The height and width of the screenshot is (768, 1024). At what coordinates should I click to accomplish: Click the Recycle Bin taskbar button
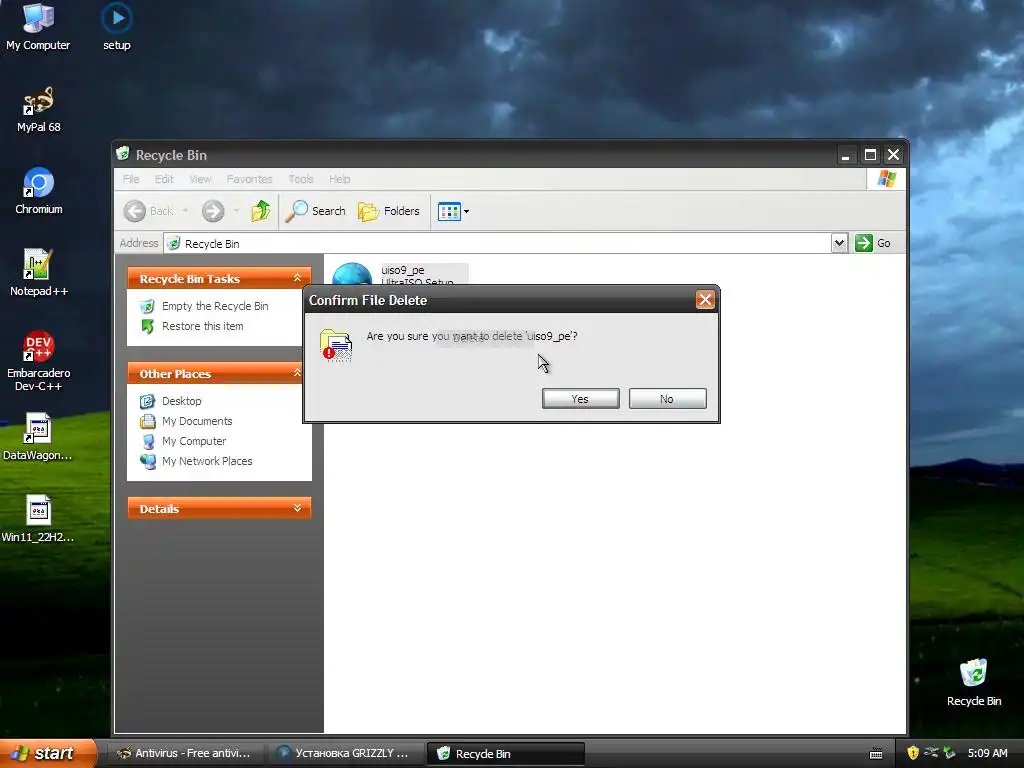[505, 754]
